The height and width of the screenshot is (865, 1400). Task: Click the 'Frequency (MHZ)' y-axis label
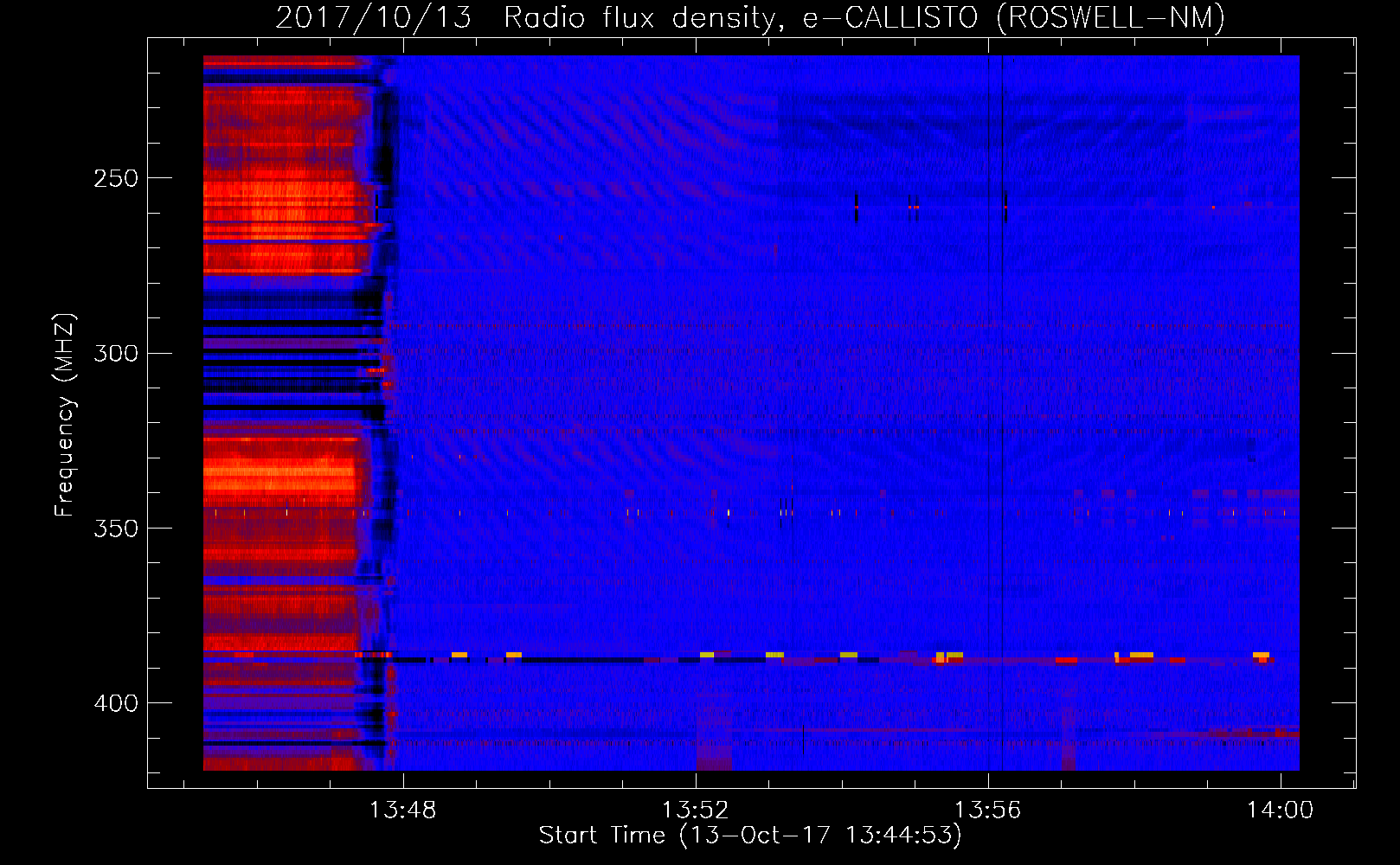coord(65,415)
